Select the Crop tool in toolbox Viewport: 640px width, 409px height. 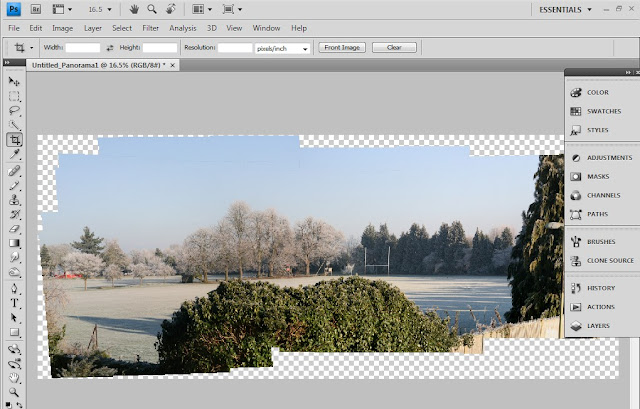tap(15, 140)
